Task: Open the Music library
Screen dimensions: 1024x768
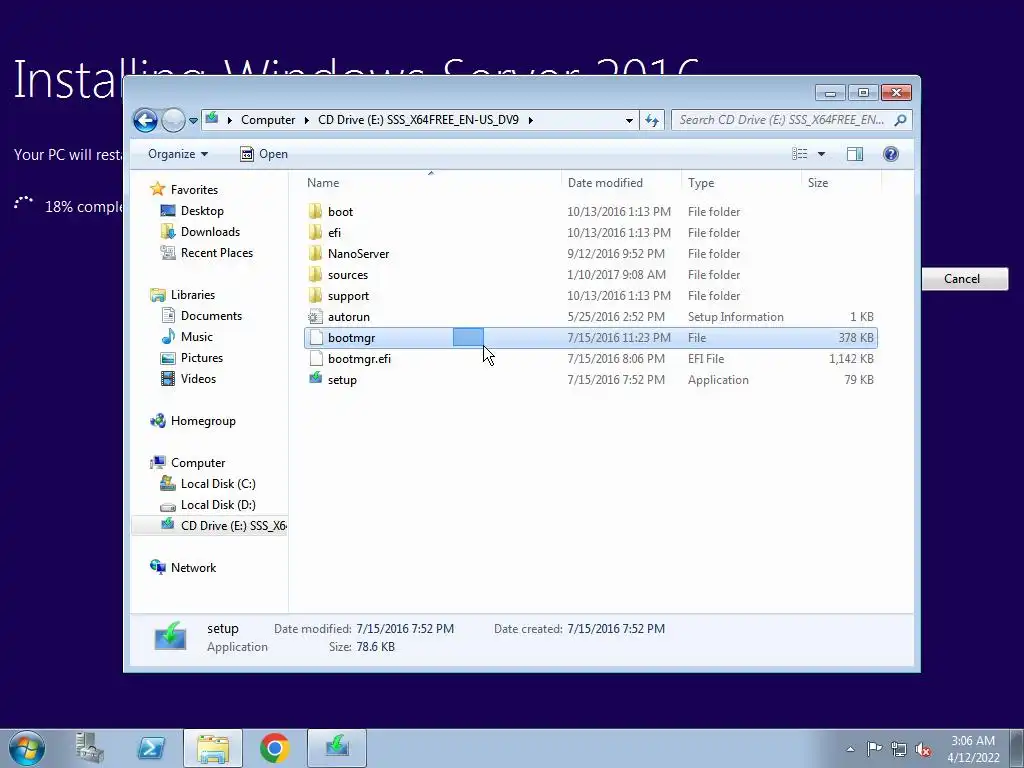Action: tap(197, 337)
